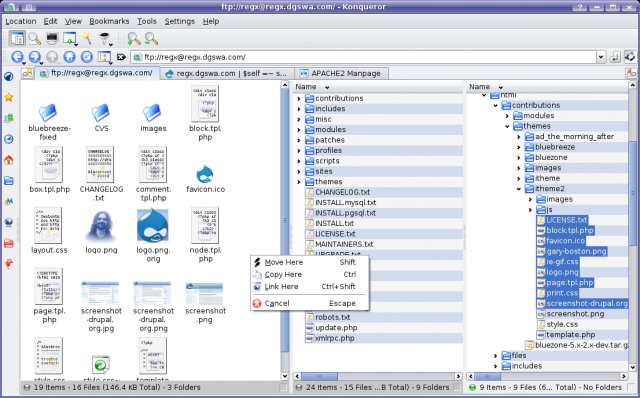Zoom out with the minus magnifier icon
The width and height of the screenshot is (640, 398).
pos(151,38)
